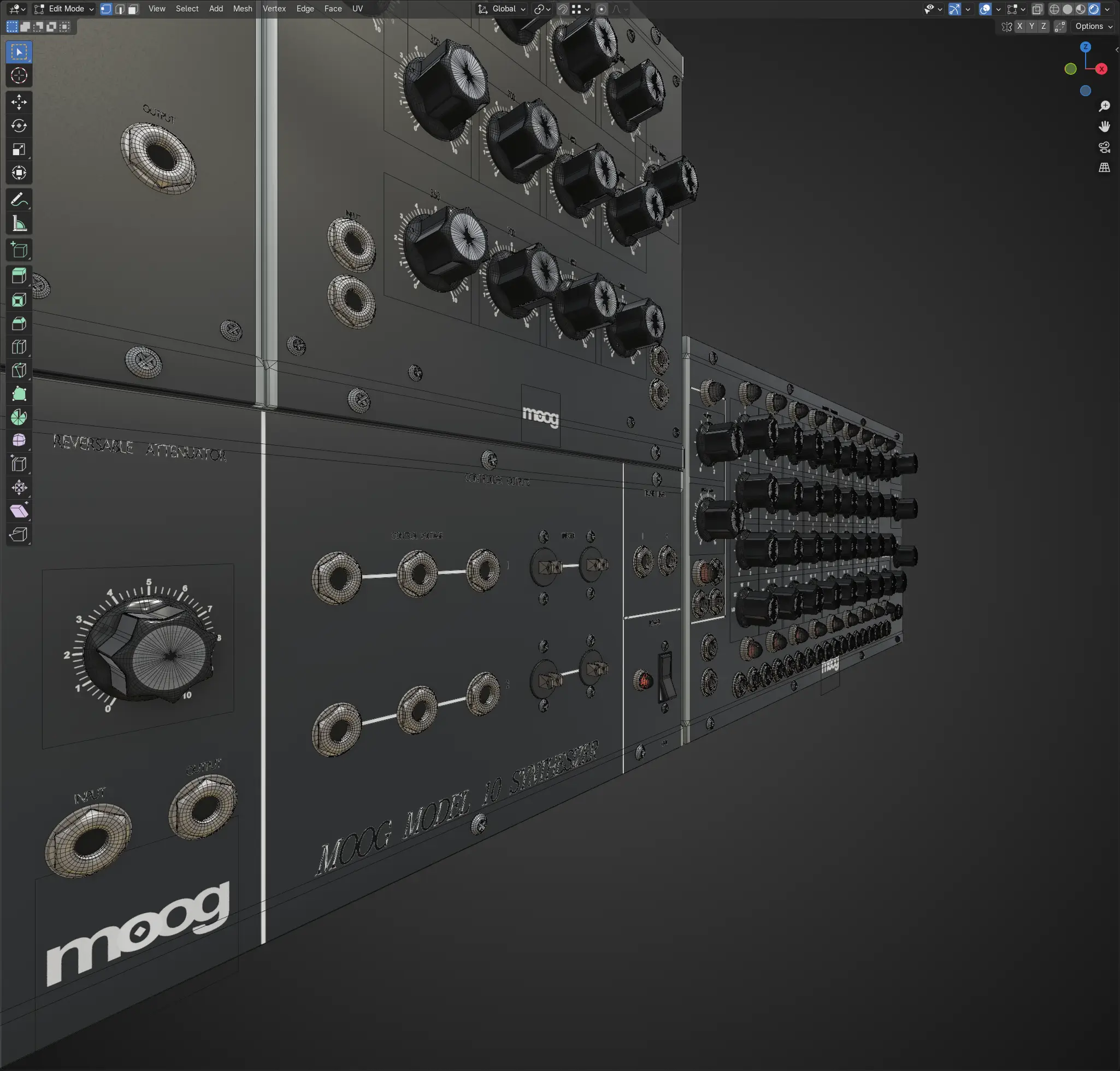
Task: Switch to wireframe viewport shading
Action: (1054, 9)
